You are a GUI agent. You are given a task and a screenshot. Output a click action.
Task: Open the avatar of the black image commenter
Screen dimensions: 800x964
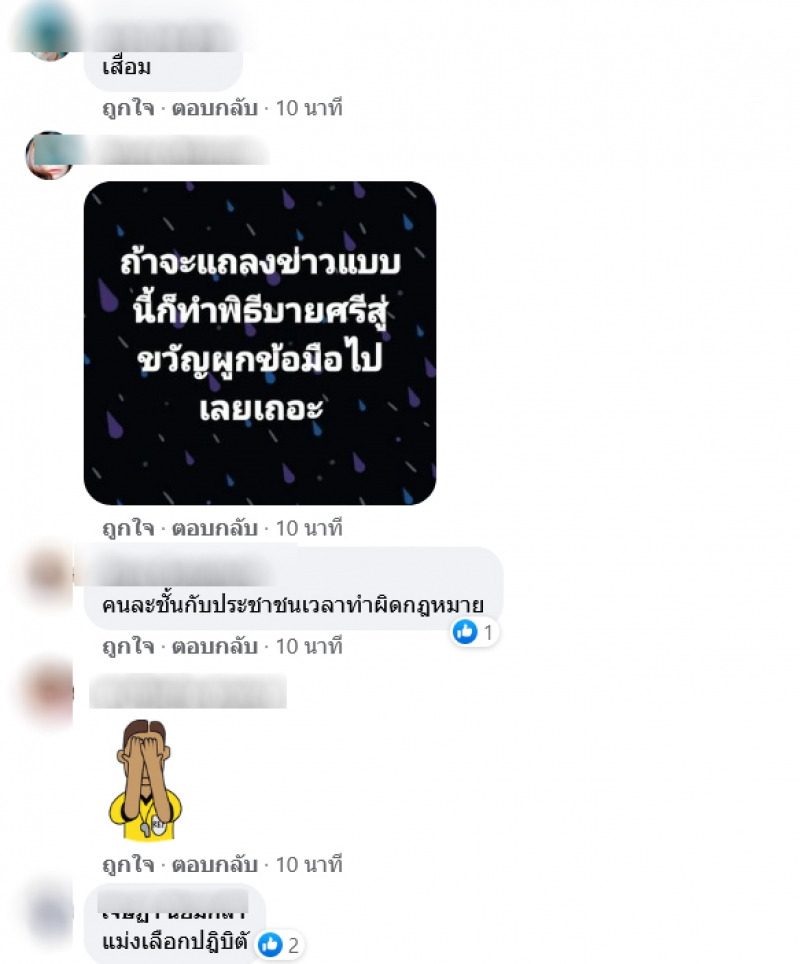coord(50,156)
